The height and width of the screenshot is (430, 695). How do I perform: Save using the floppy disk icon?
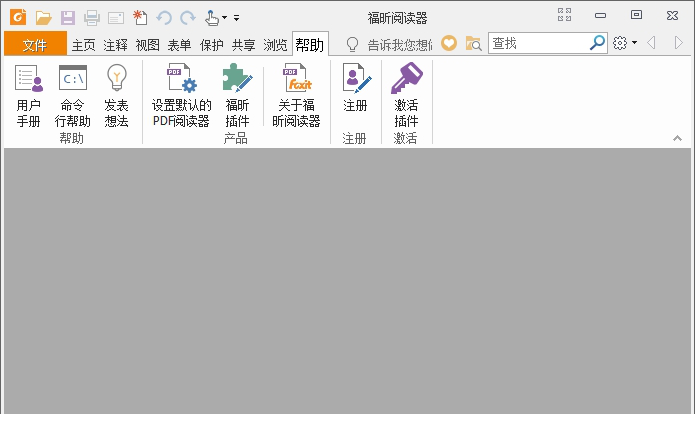(x=68, y=18)
